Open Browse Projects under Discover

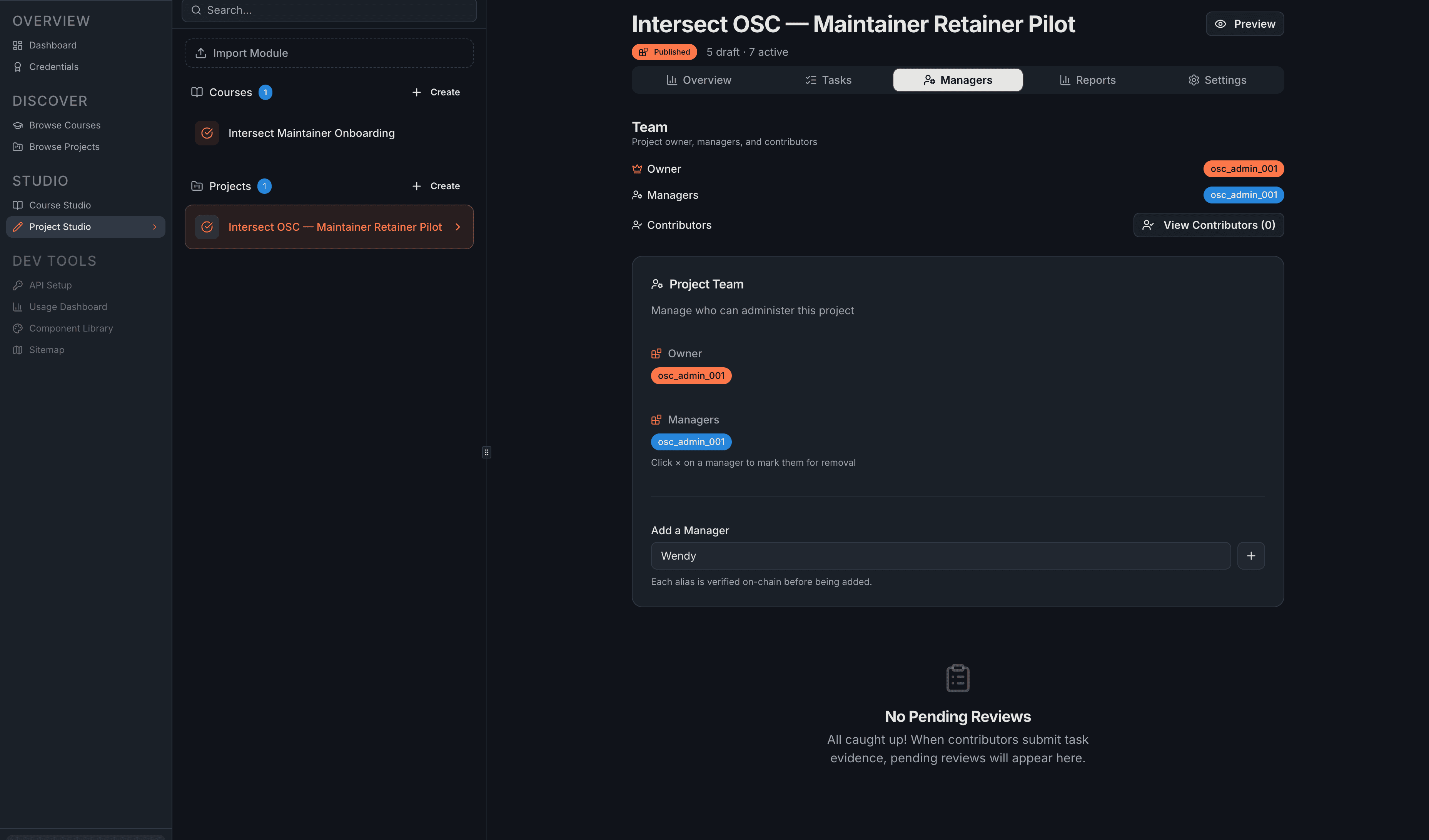pos(63,146)
